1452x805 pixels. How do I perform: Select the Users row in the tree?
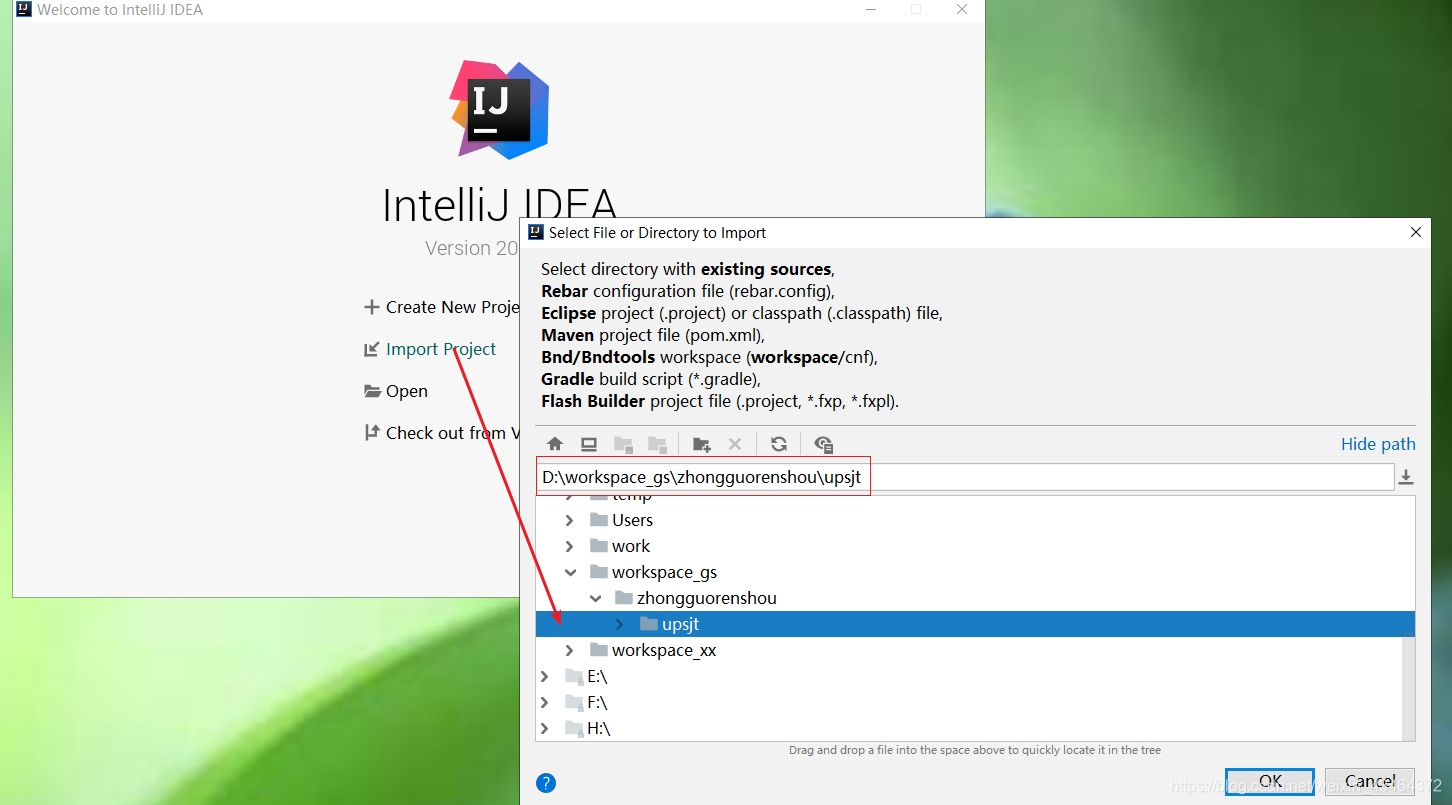click(x=975, y=520)
